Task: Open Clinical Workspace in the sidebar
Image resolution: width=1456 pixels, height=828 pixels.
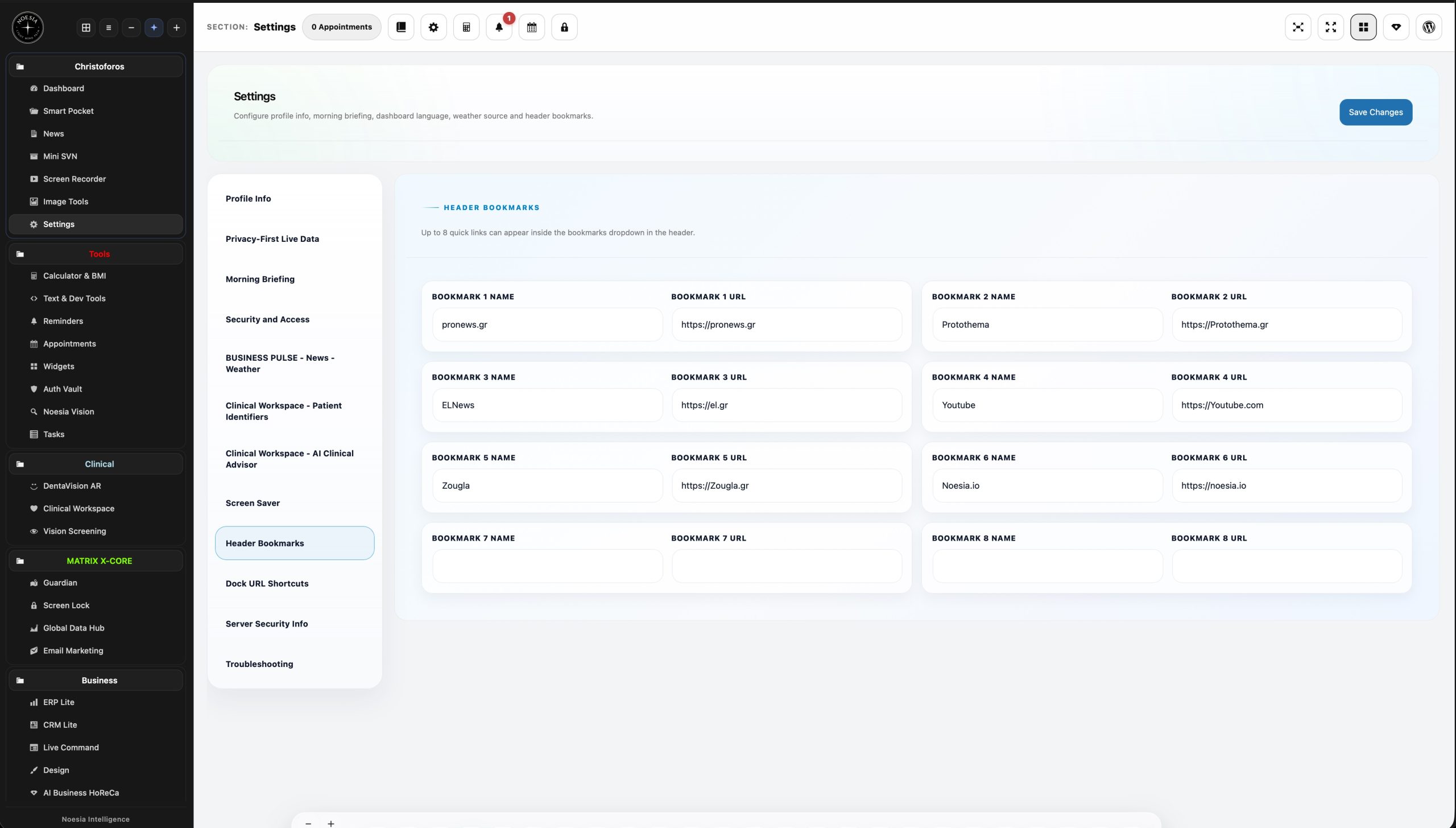Action: pyautogui.click(x=96, y=508)
